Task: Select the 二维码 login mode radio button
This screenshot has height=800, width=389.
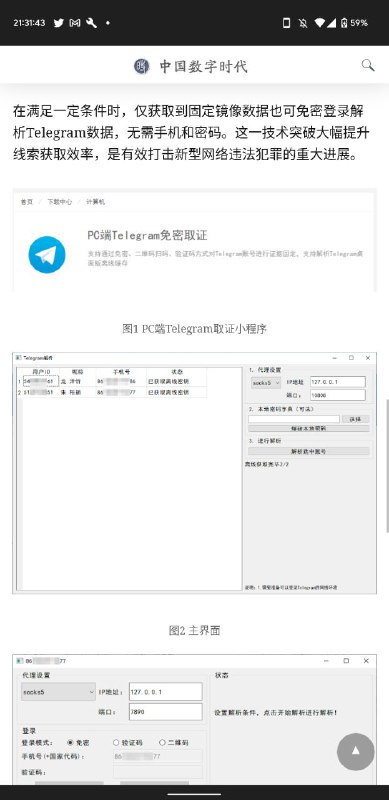Action: [162, 742]
